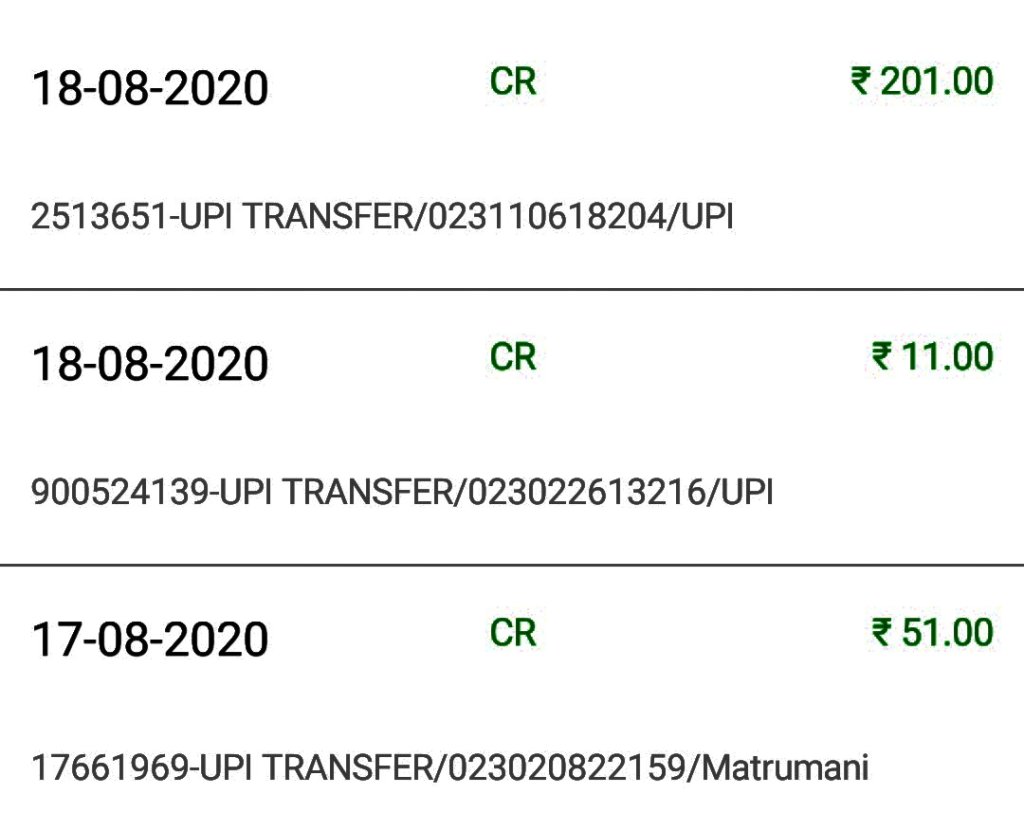The image size is (1024, 830).
Task: Click the rupee symbol beside 201.00
Action: 861,81
